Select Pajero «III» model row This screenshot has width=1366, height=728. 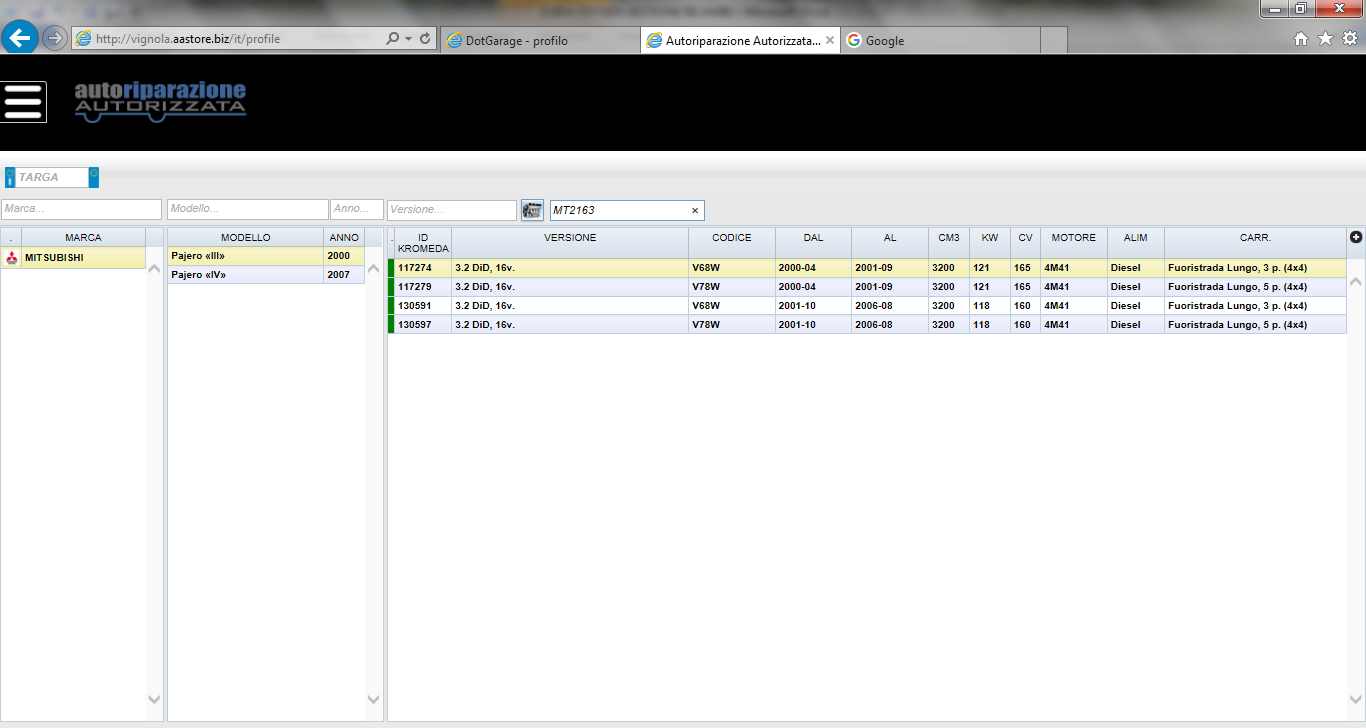pos(266,256)
